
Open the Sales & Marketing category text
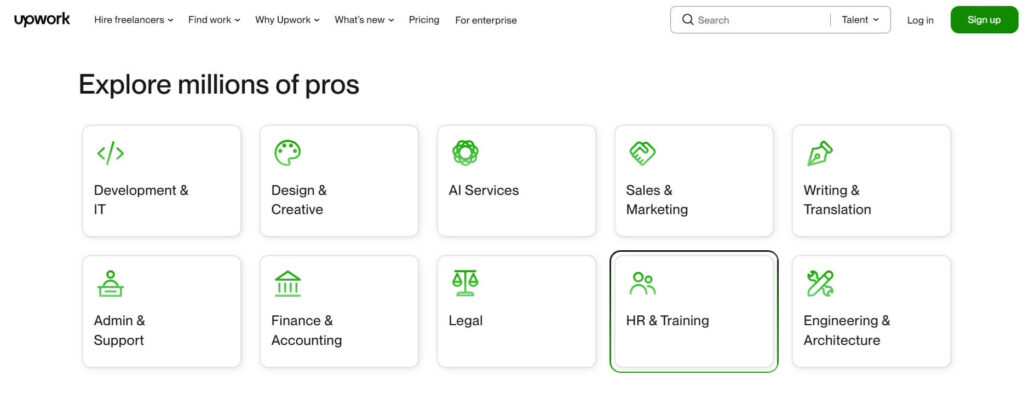point(657,200)
